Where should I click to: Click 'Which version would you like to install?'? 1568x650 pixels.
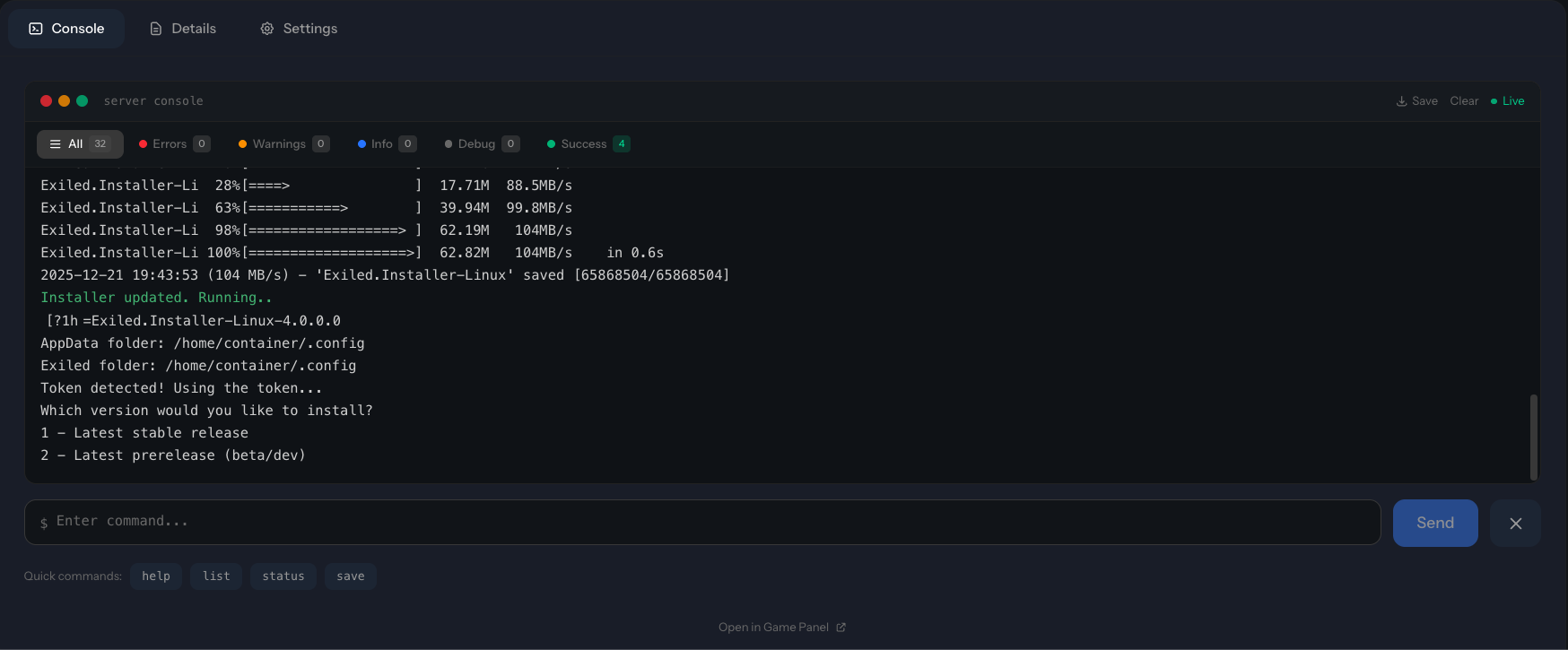point(206,411)
